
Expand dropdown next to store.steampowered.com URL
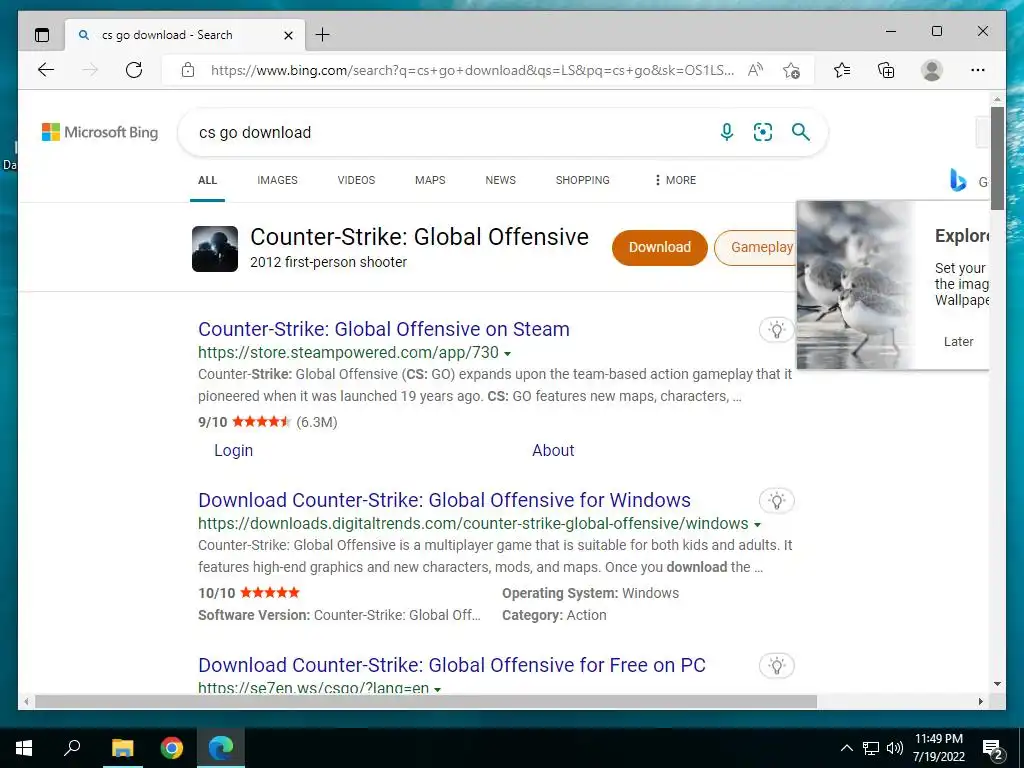(x=508, y=354)
